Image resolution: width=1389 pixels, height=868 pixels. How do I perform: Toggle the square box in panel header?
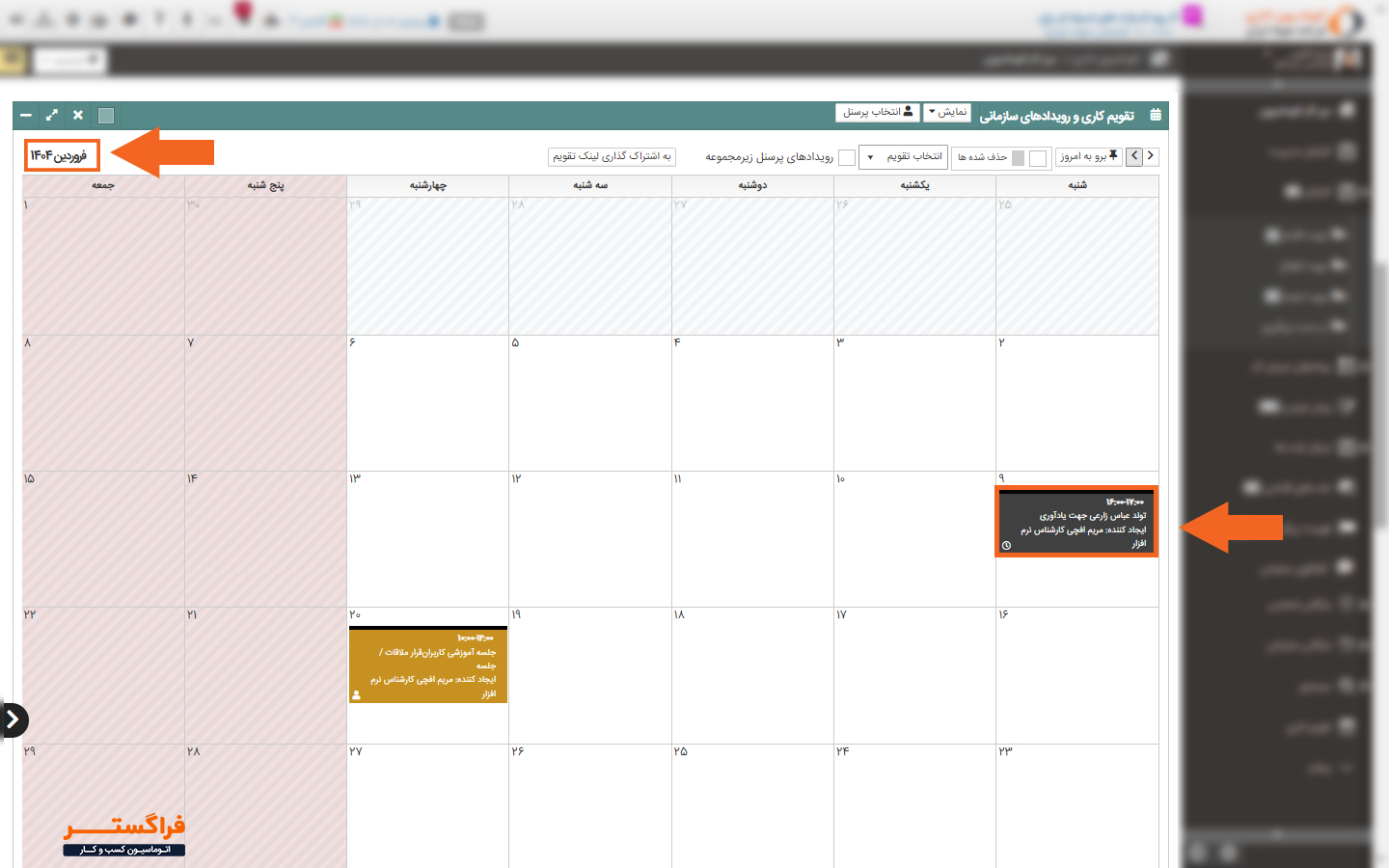106,116
